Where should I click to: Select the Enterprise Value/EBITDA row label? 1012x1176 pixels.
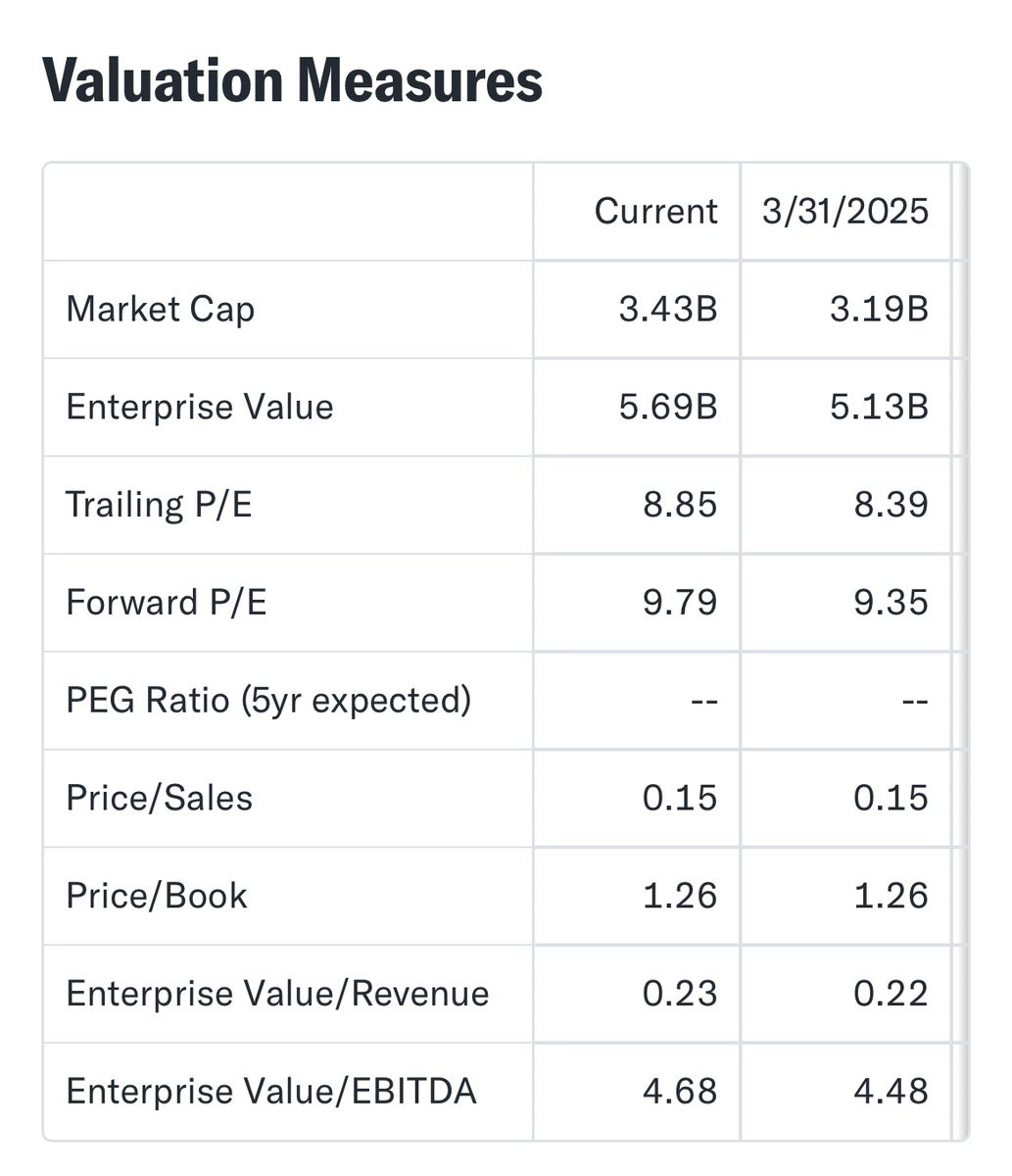270,1092
